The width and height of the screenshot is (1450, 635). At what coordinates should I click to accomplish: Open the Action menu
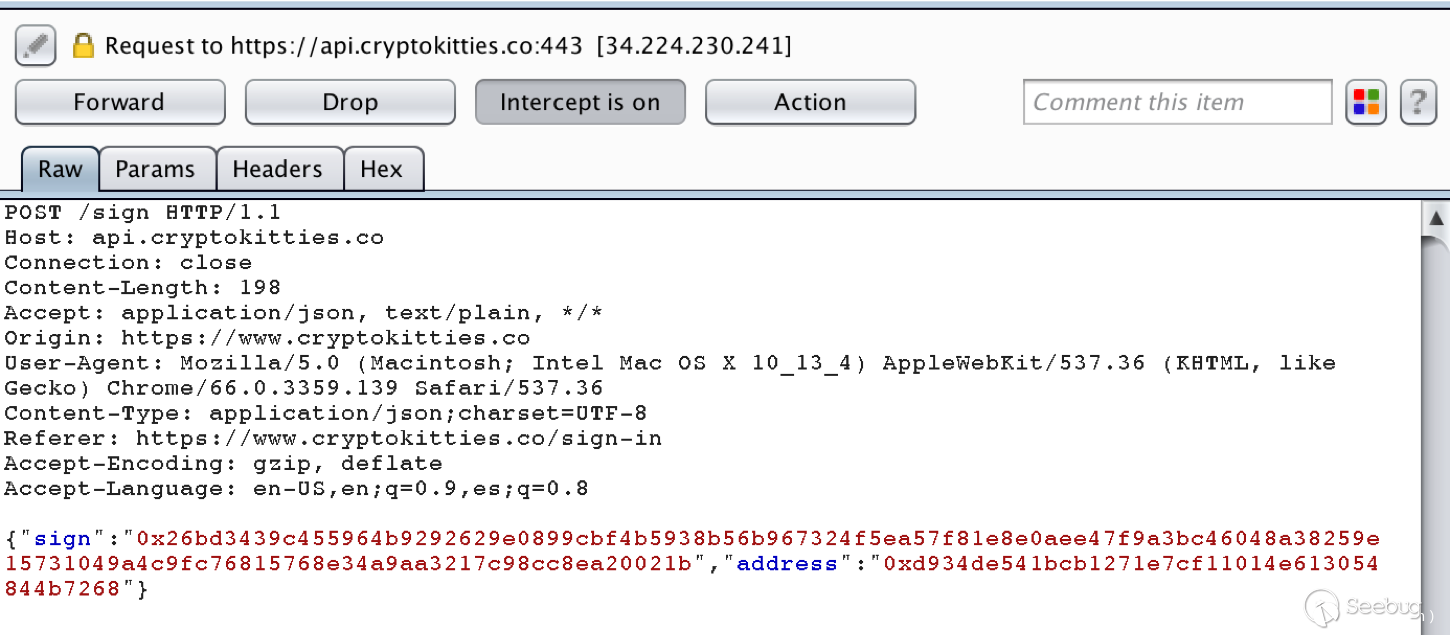point(810,102)
